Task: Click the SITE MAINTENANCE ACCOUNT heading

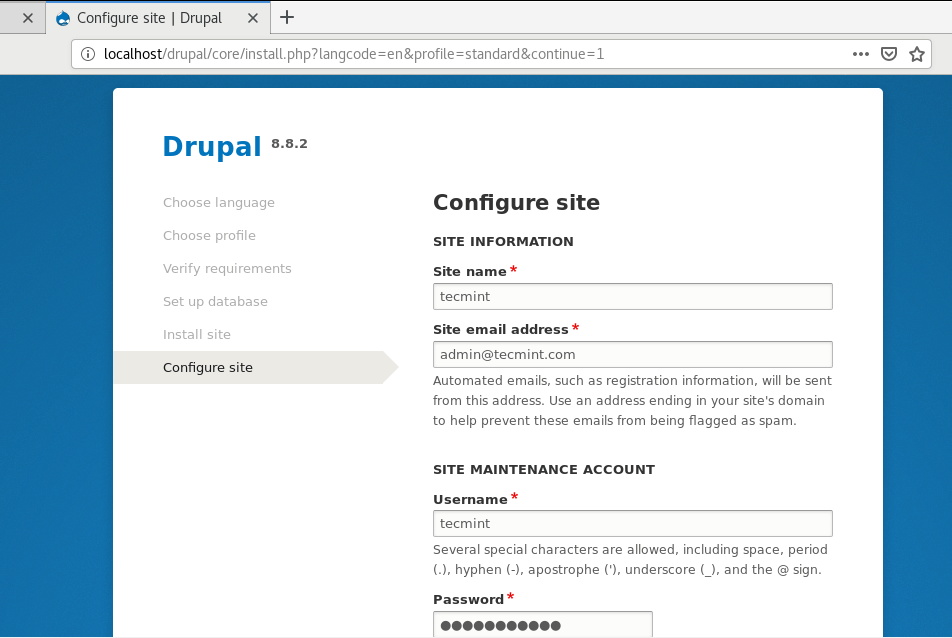Action: (543, 470)
